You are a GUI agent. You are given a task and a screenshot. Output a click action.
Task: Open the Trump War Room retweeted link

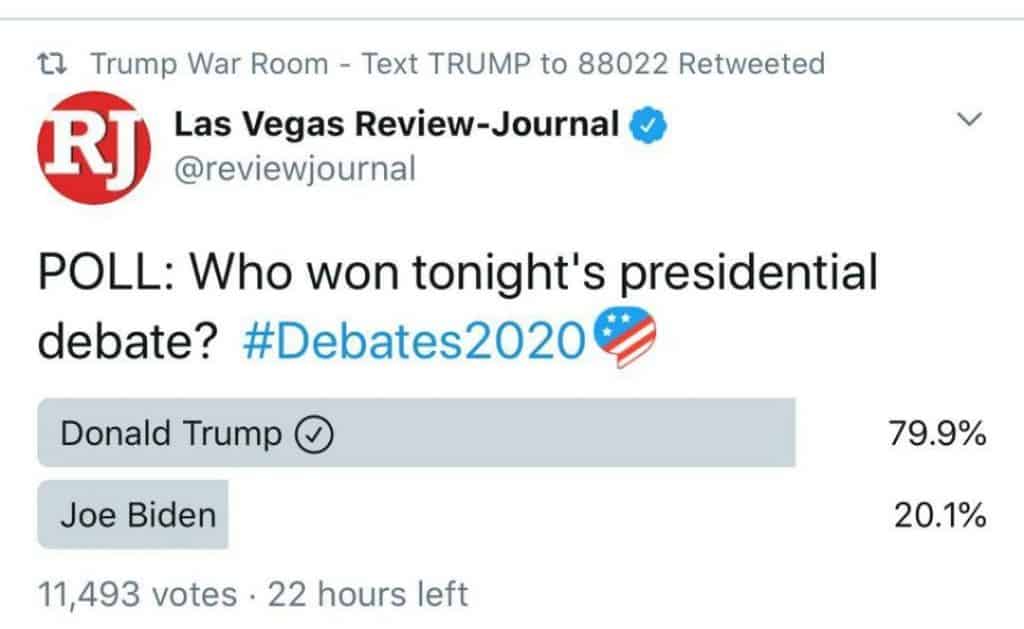pos(208,65)
